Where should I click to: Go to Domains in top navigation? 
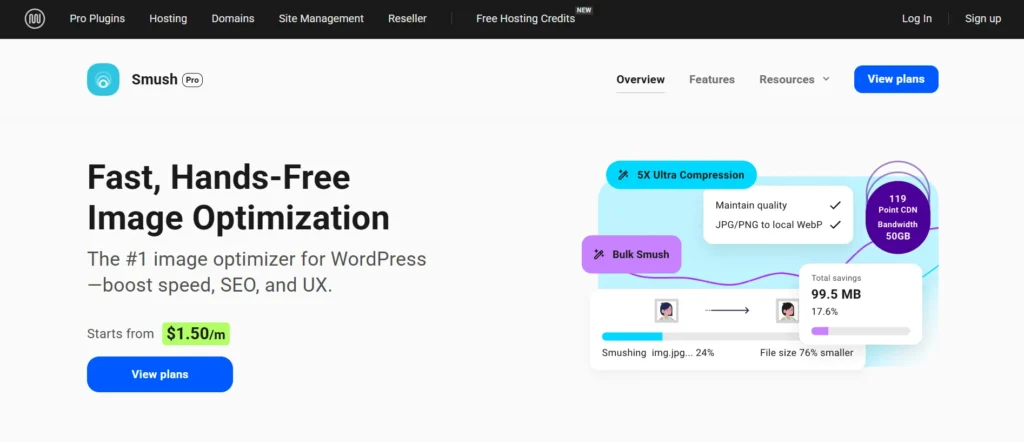233,19
